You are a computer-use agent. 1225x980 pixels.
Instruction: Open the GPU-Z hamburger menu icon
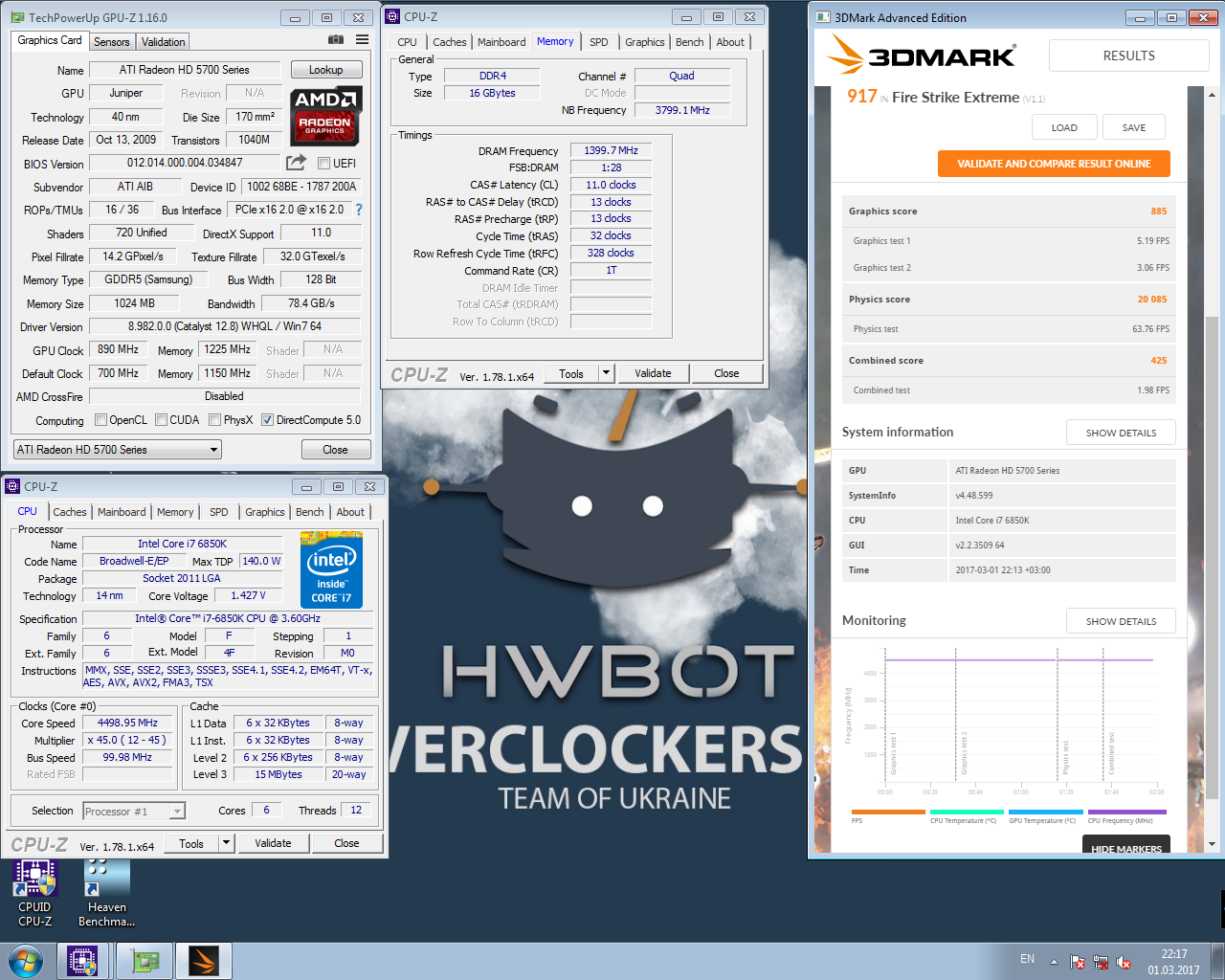[362, 39]
